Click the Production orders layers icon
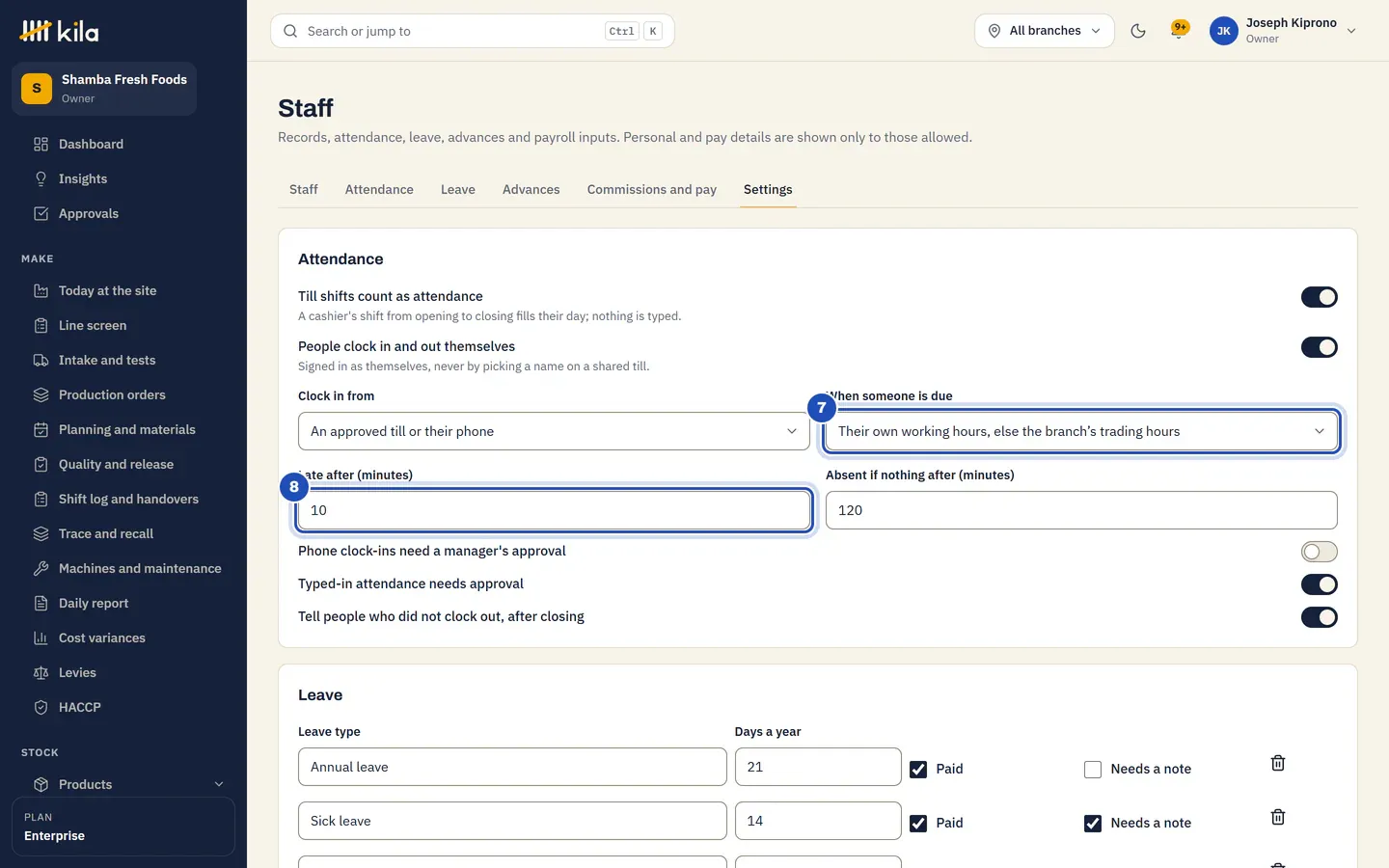The height and width of the screenshot is (868, 1389). tap(41, 394)
